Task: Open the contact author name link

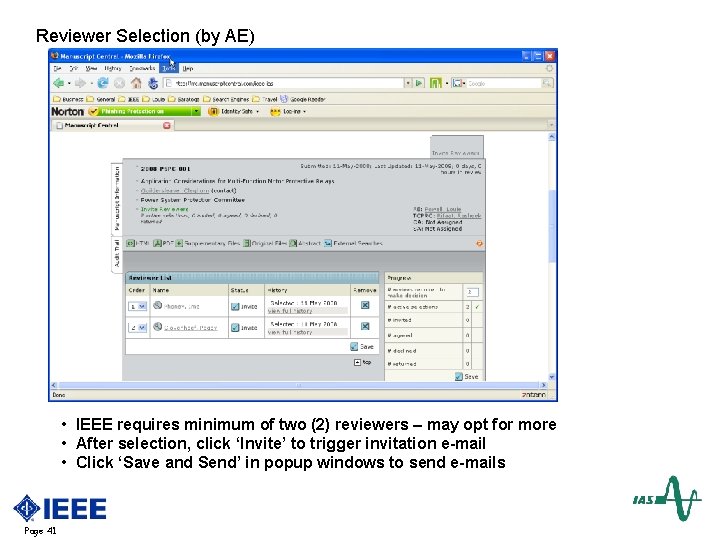Action: pyautogui.click(x=174, y=191)
